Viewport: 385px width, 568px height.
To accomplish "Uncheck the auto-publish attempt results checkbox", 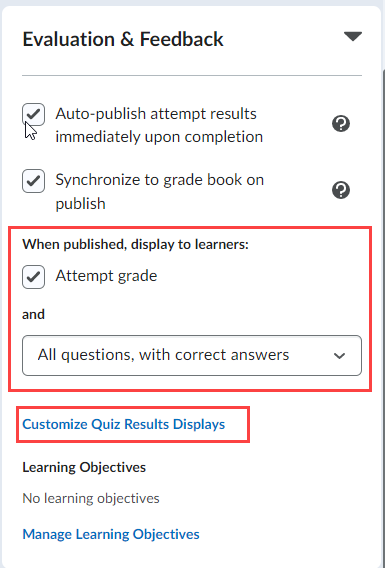I will pyautogui.click(x=33, y=114).
